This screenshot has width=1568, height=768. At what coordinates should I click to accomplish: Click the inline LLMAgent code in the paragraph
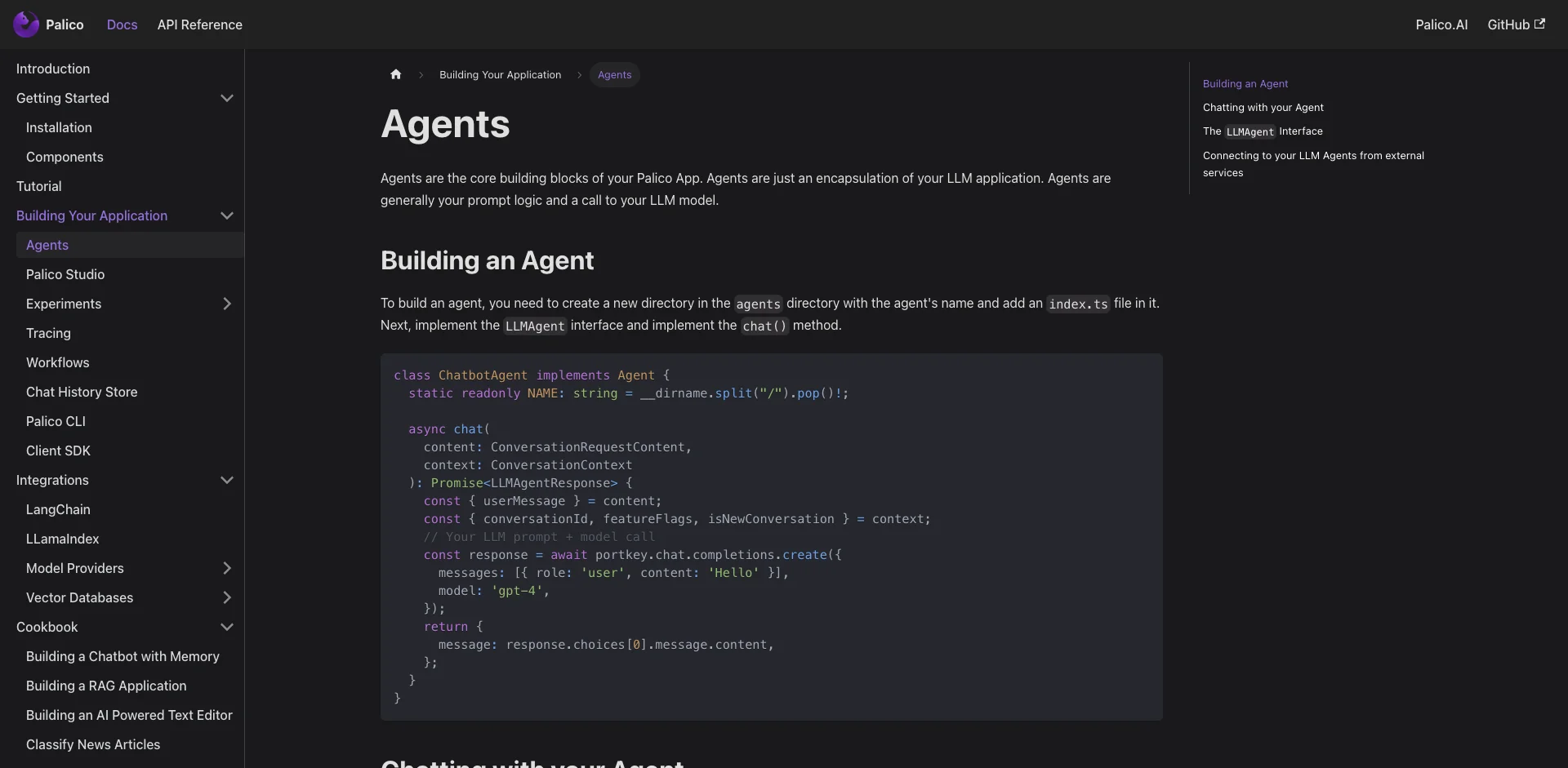coord(535,326)
